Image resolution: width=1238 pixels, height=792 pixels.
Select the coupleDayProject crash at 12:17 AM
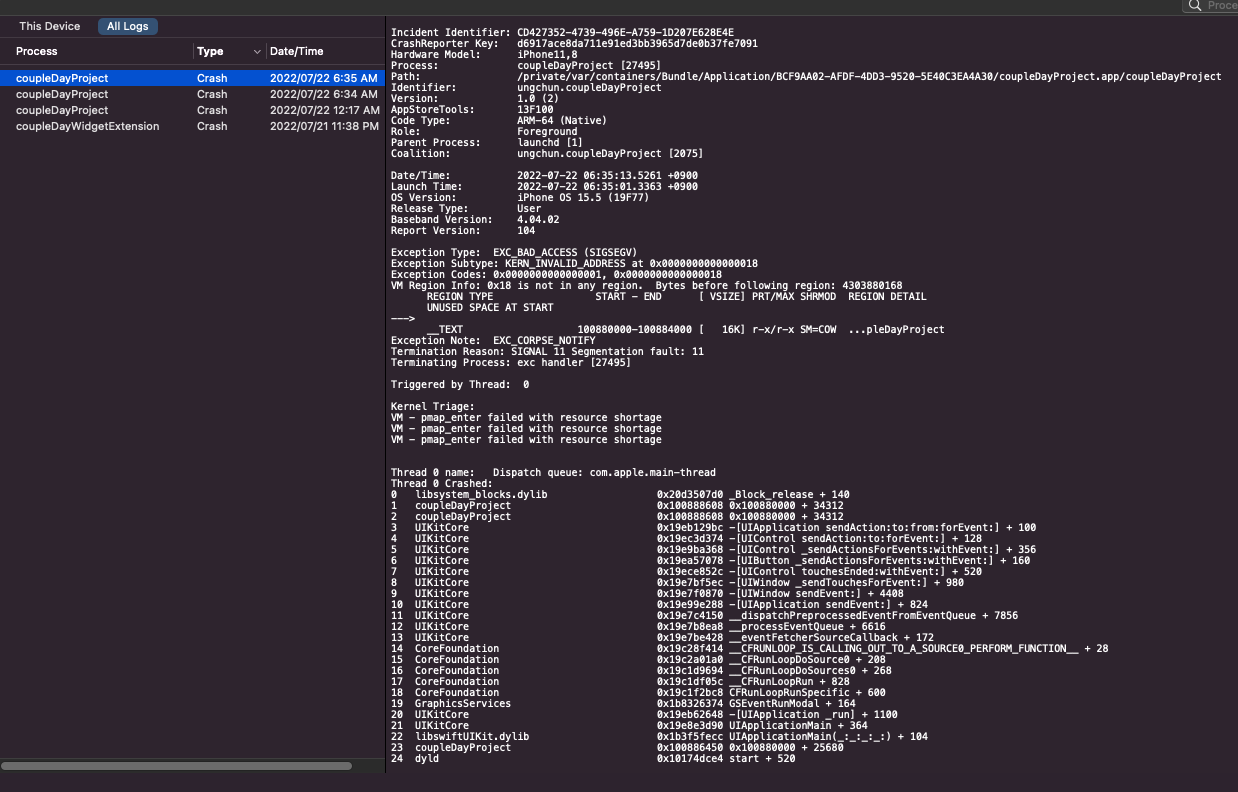[x=192, y=110]
